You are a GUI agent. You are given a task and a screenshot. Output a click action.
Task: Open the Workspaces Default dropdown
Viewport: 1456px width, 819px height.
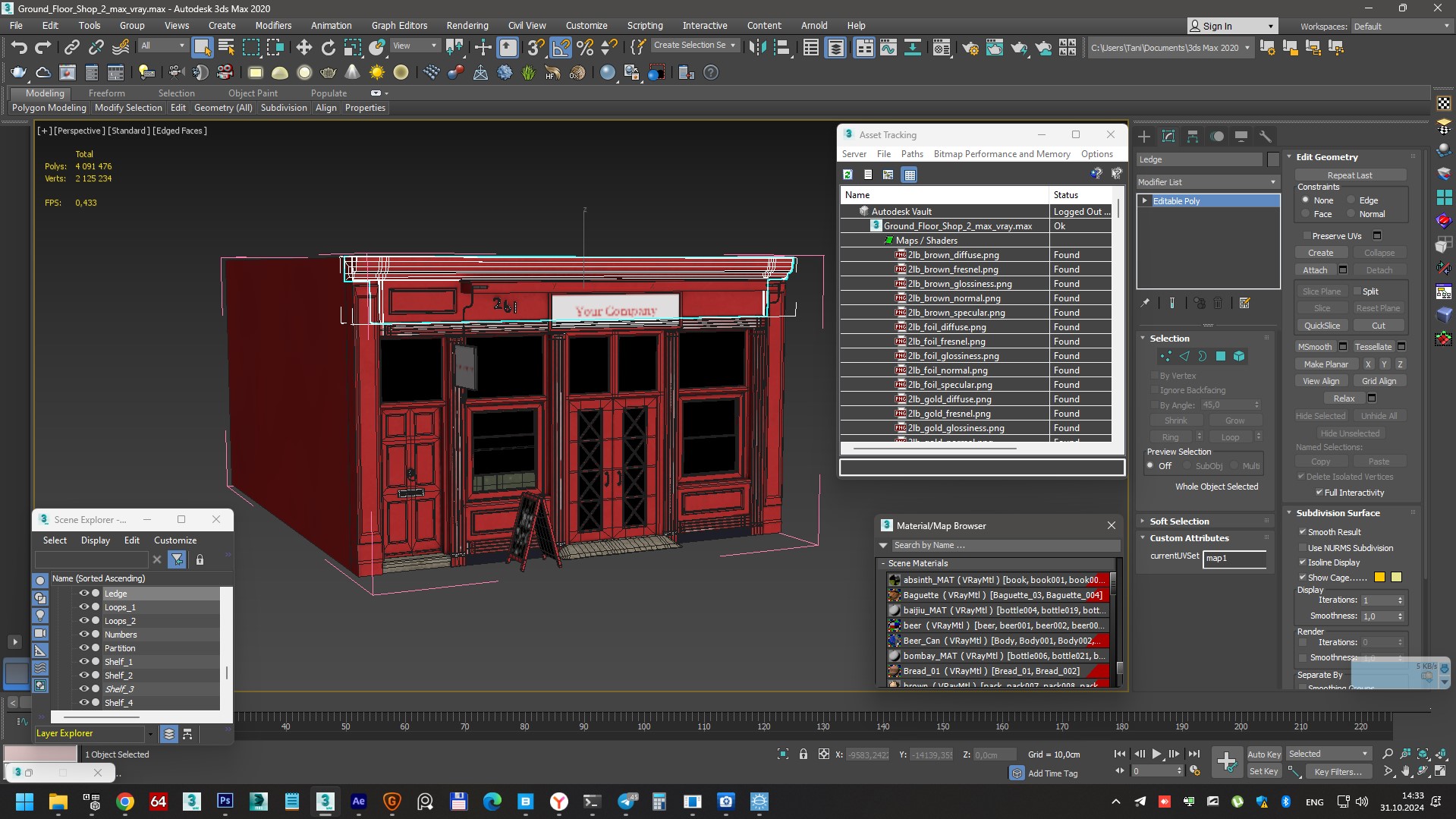pos(1401,27)
